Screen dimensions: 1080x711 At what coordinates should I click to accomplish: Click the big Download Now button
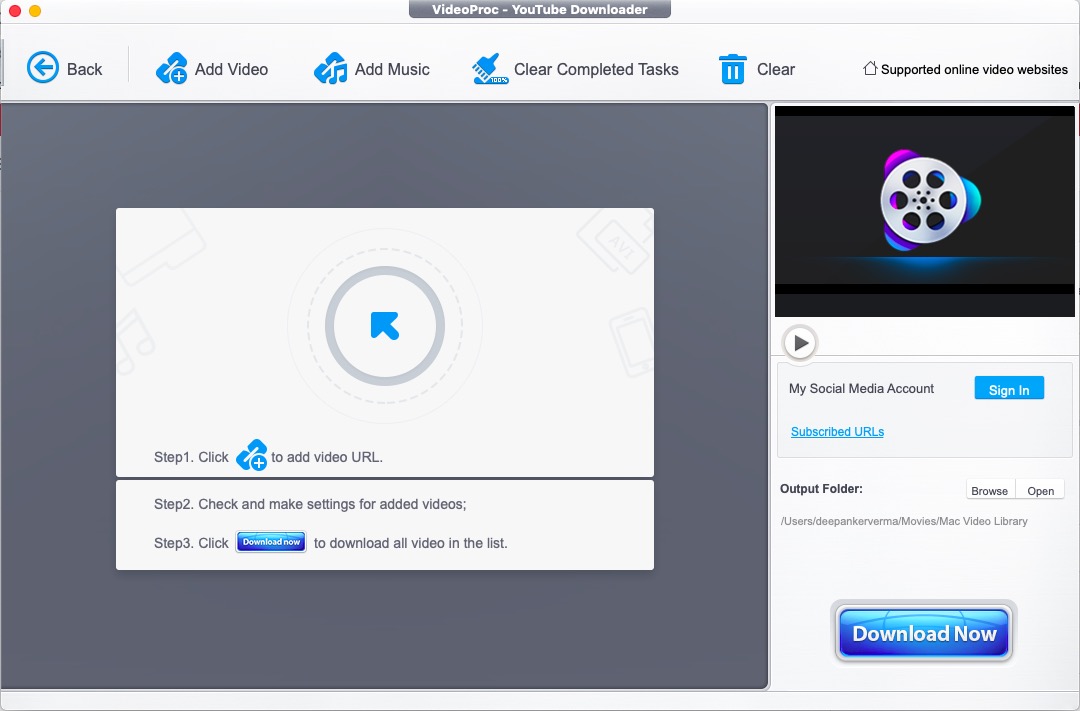(x=924, y=633)
